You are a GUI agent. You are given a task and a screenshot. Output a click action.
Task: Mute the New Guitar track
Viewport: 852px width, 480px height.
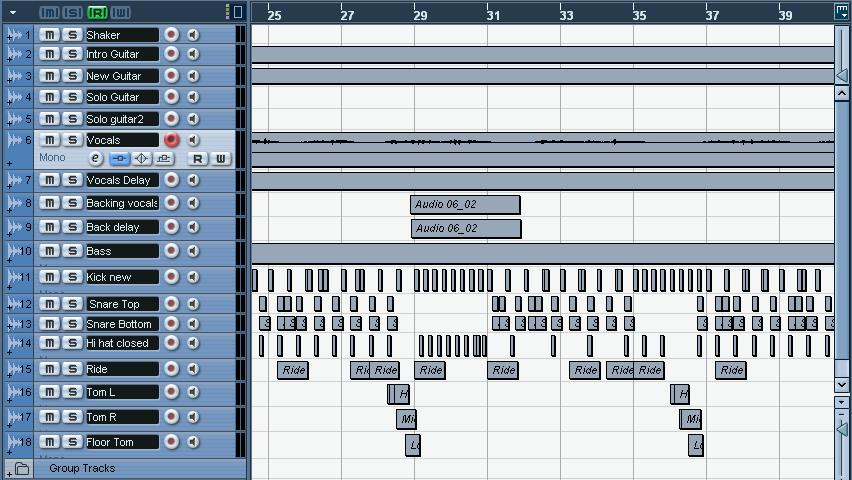[49, 76]
